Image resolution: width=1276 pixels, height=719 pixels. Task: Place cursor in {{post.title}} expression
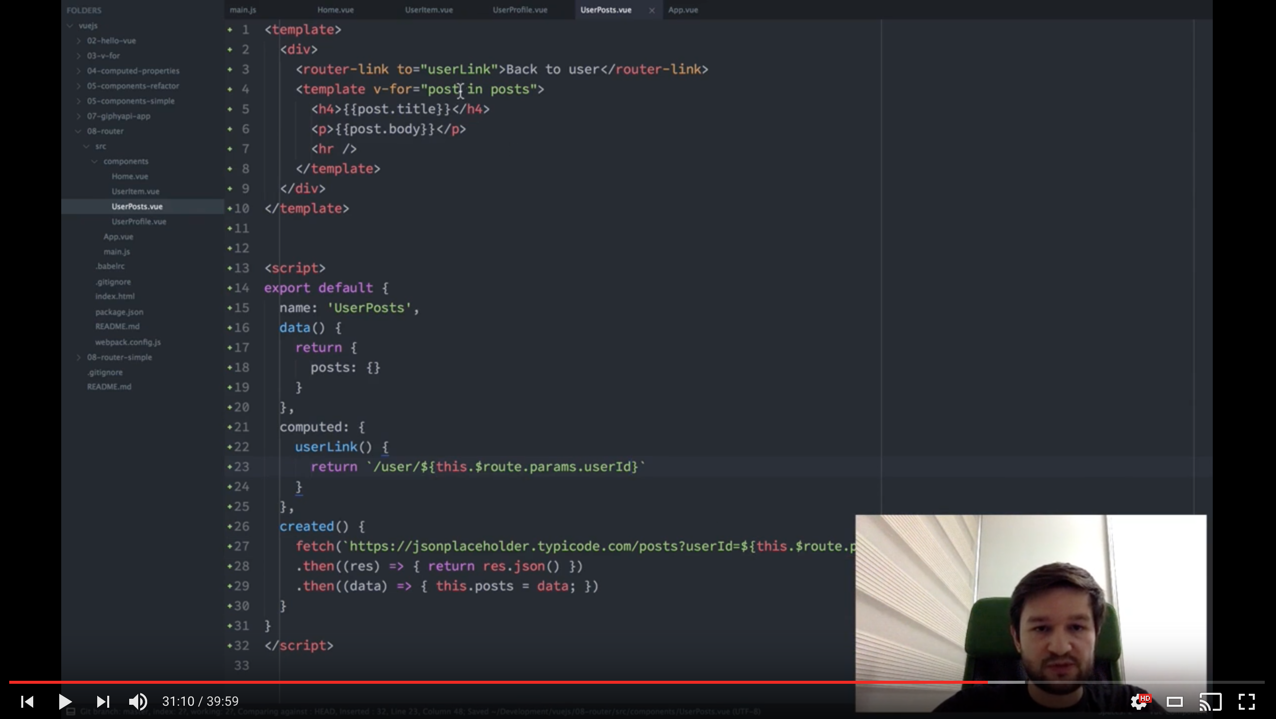(x=397, y=109)
